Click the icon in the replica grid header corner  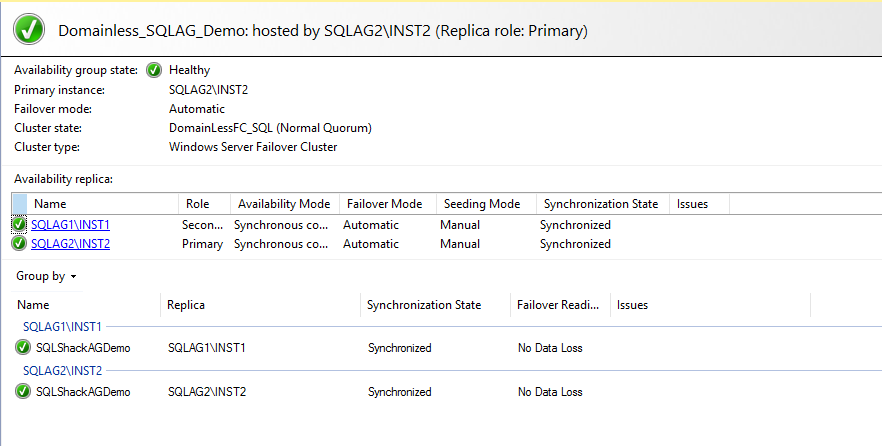point(20,204)
